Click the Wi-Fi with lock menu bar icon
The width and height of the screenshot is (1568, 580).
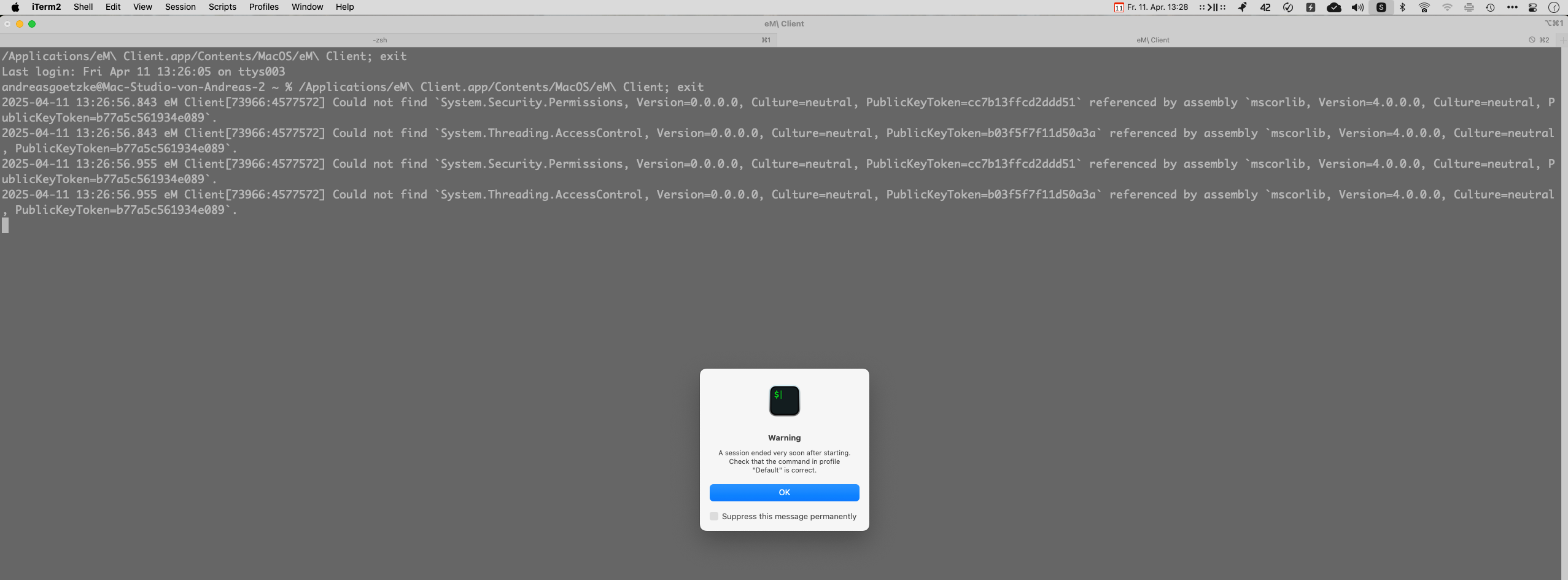(1424, 7)
